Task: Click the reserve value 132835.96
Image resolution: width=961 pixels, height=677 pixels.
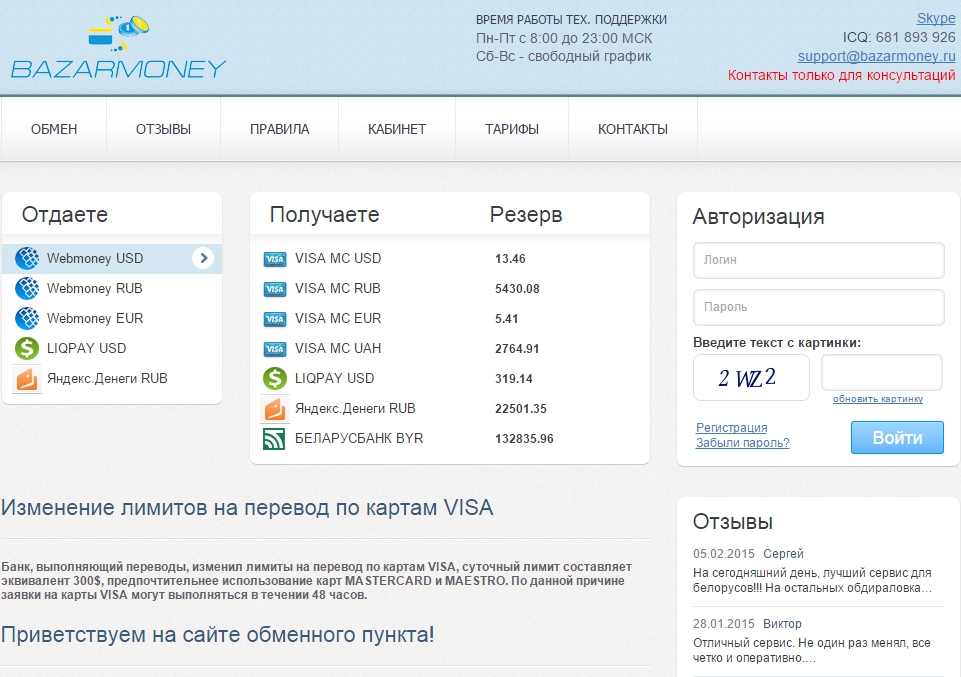Action: click(x=524, y=439)
